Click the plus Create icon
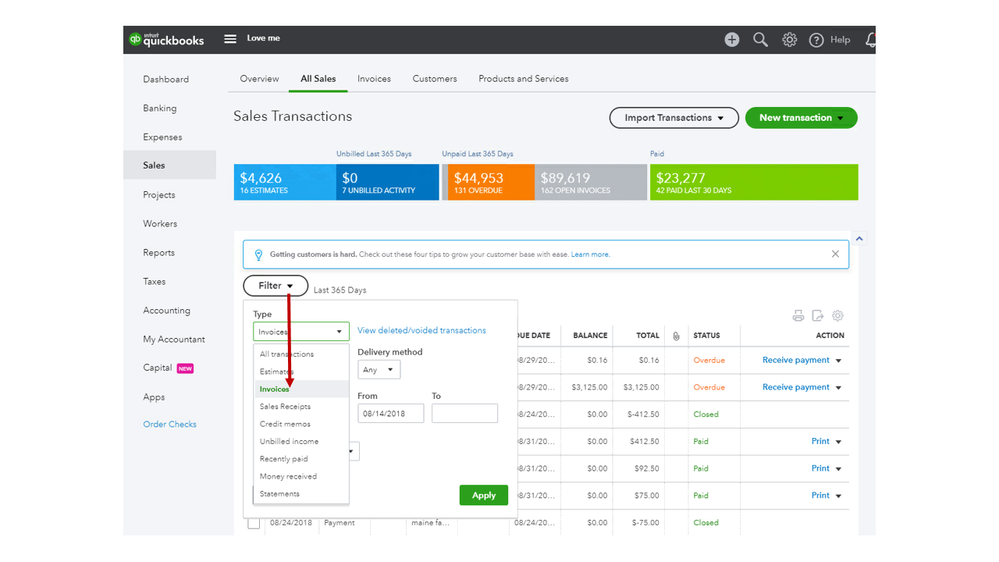The height and width of the screenshot is (562, 999). (x=731, y=40)
